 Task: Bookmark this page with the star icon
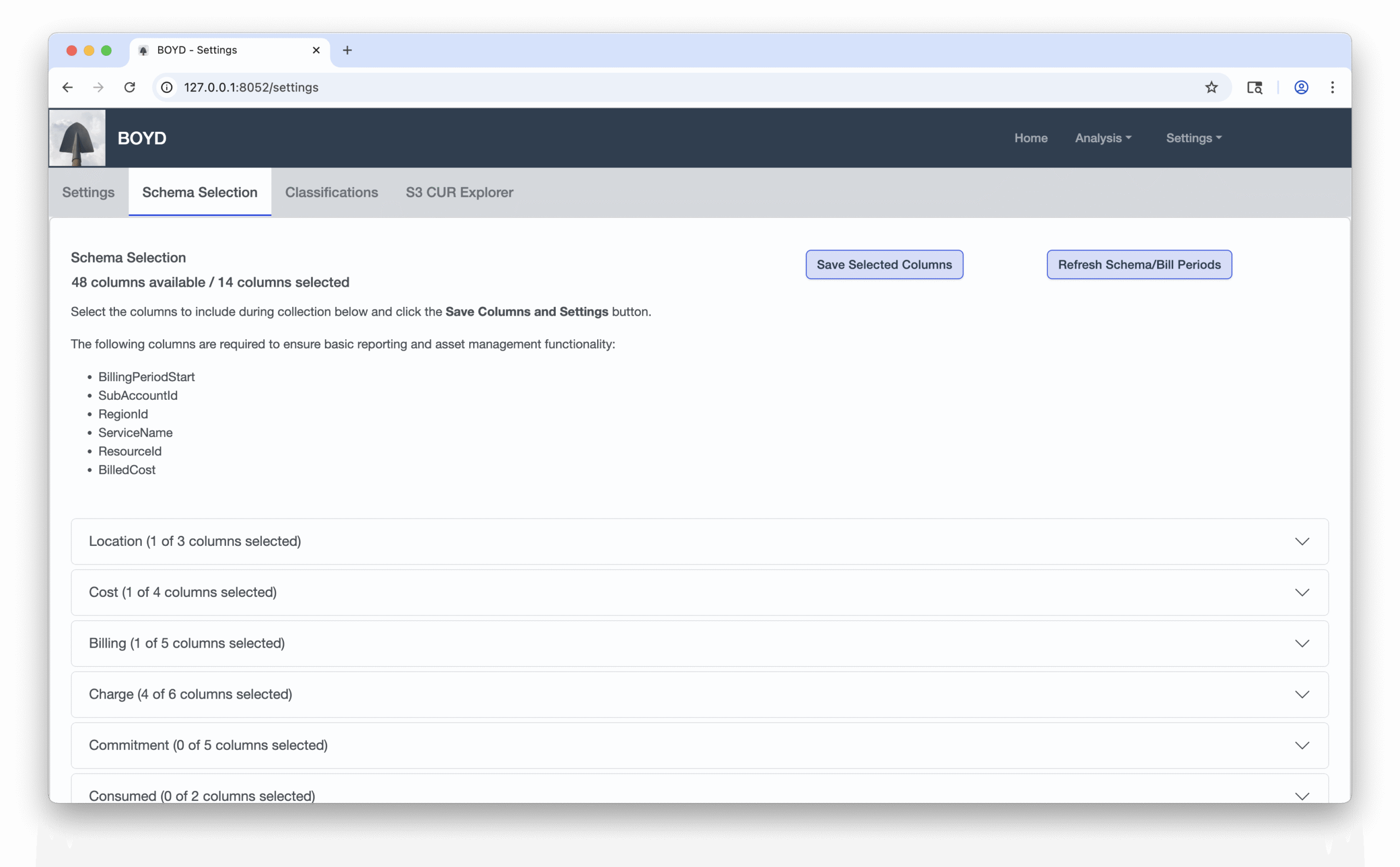pyautogui.click(x=1211, y=87)
